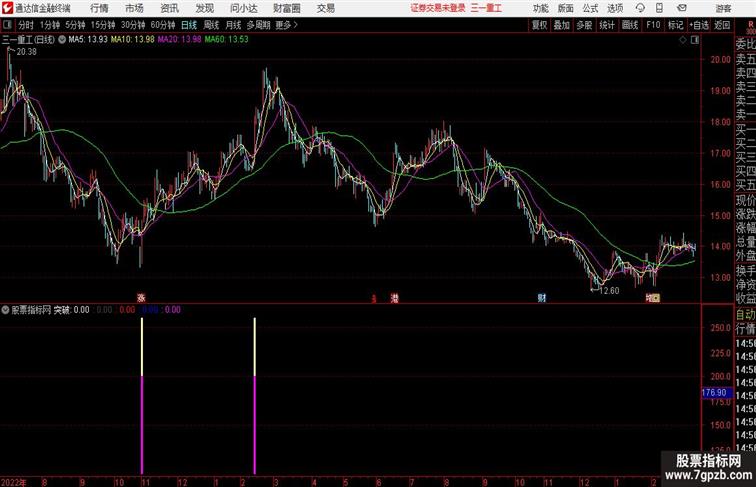This screenshot has width=756, height=487.
Task: Open the 选项 menu
Action: tap(615, 8)
